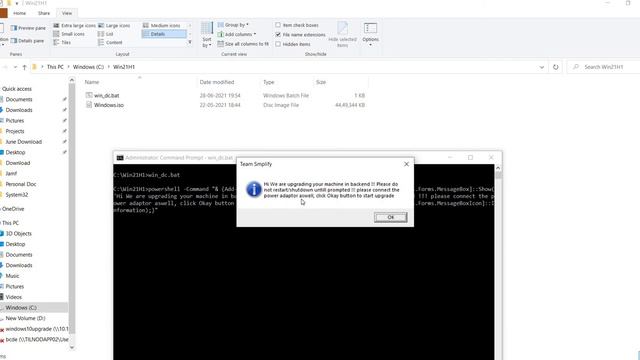Click the win_dc.bat file icon

[x=89, y=95]
